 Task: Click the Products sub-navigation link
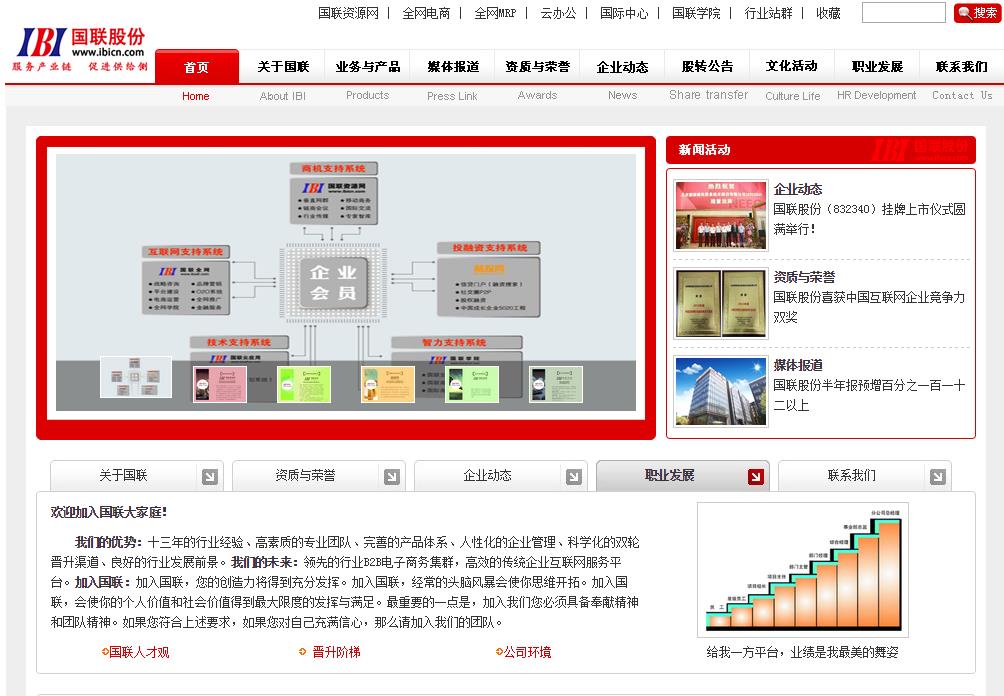(x=368, y=95)
